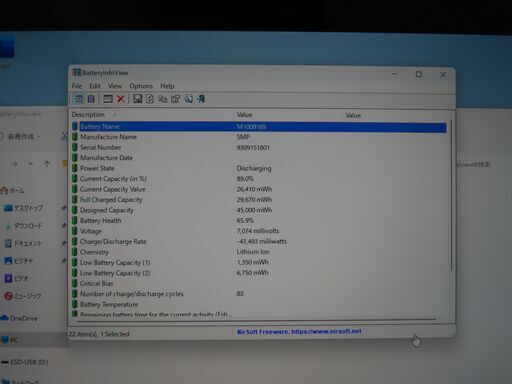This screenshot has height=384, width=512.
Task: Select the Low Battery Capacity (2) row
Action: [x=259, y=273]
